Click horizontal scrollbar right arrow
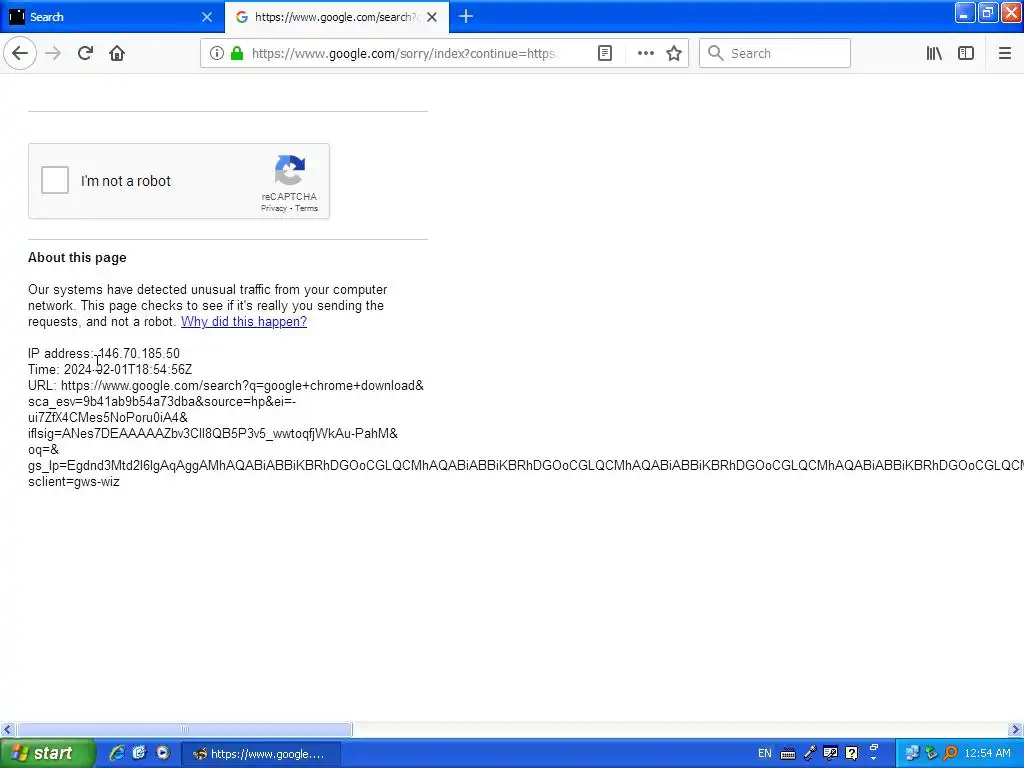 point(1016,729)
